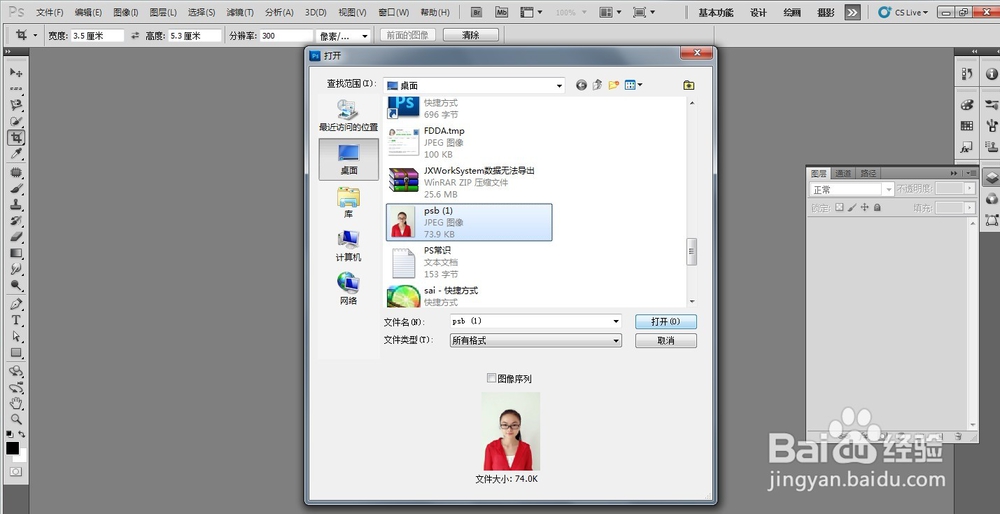Select the Clone Stamp tool

[x=16, y=205]
